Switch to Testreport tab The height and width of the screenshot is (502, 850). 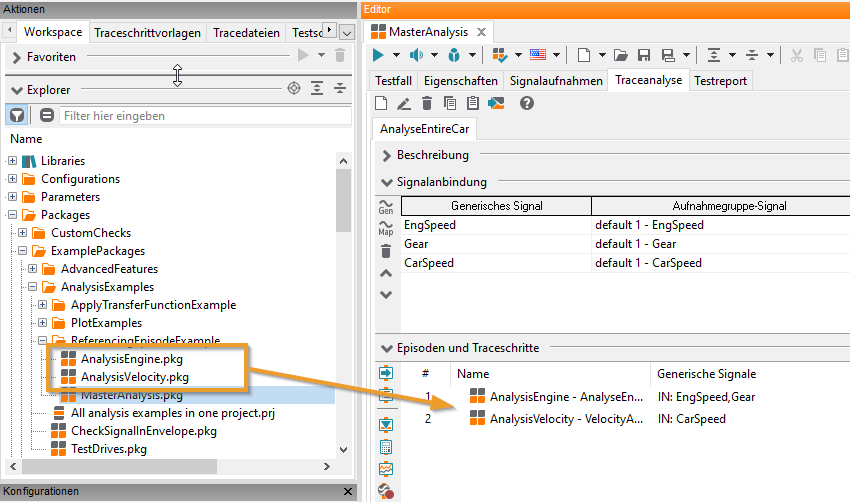(720, 81)
